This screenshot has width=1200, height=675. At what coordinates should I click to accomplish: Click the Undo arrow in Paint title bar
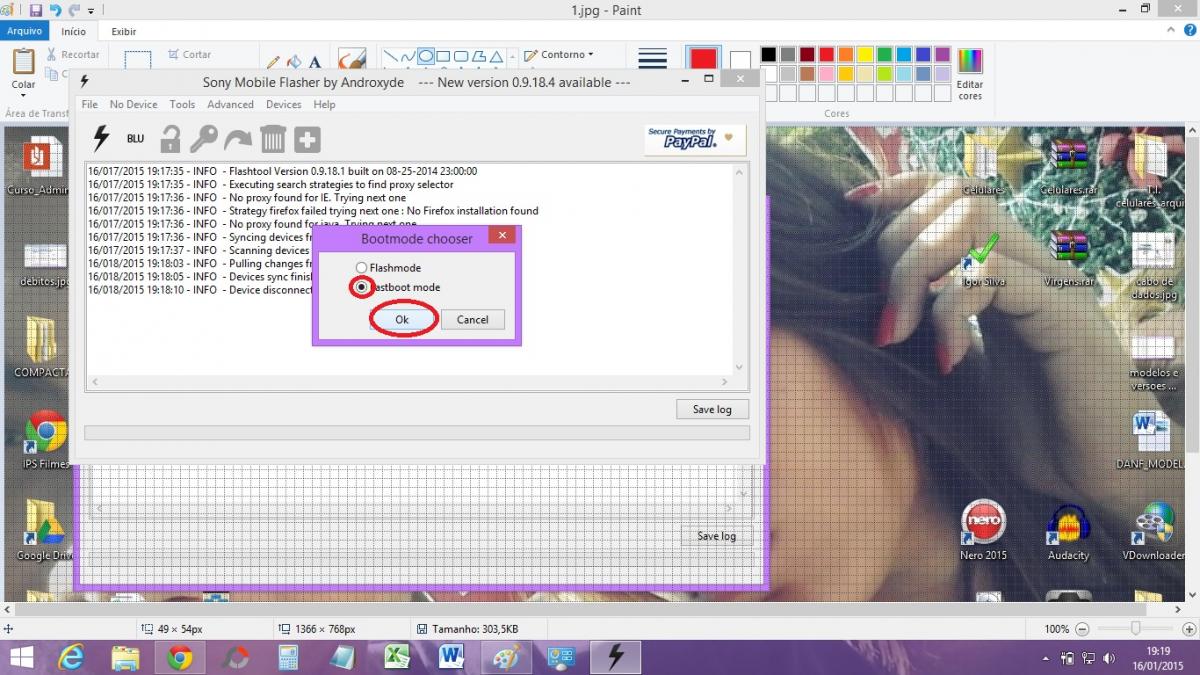click(x=56, y=10)
